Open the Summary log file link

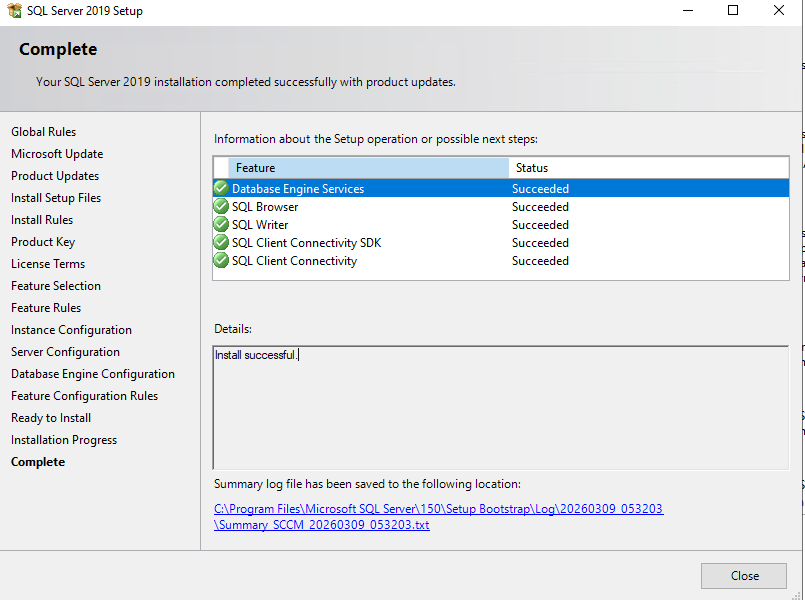pyautogui.click(x=438, y=509)
